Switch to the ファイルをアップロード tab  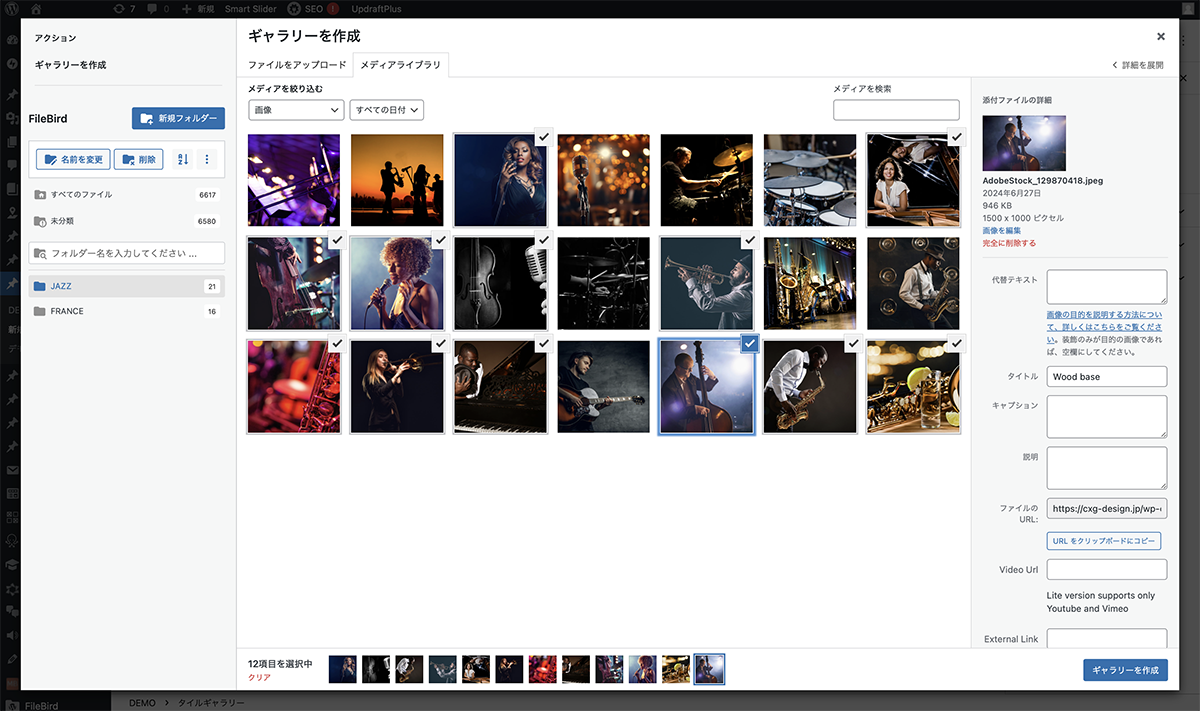(x=297, y=65)
